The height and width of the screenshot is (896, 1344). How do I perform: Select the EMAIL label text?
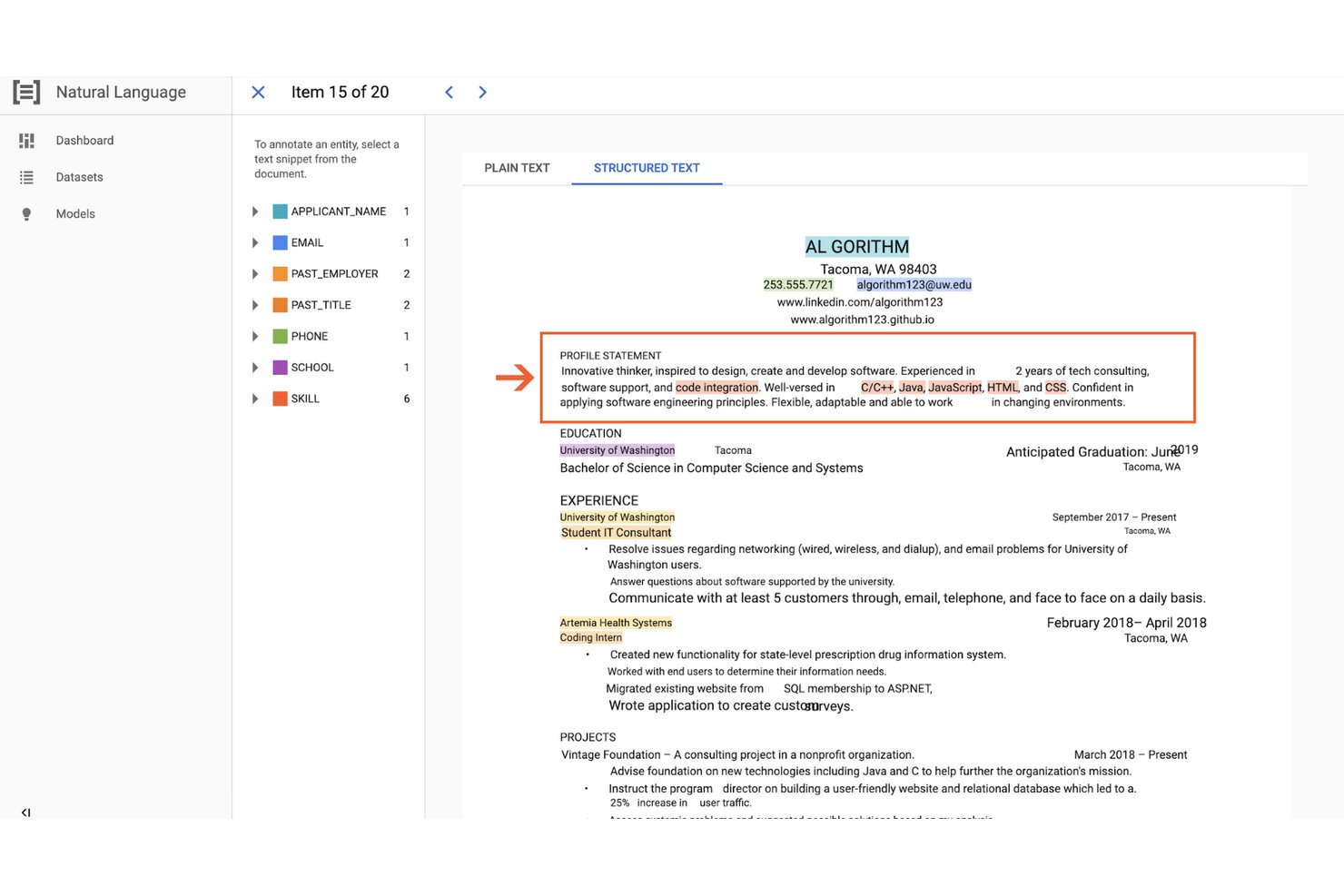click(x=307, y=242)
